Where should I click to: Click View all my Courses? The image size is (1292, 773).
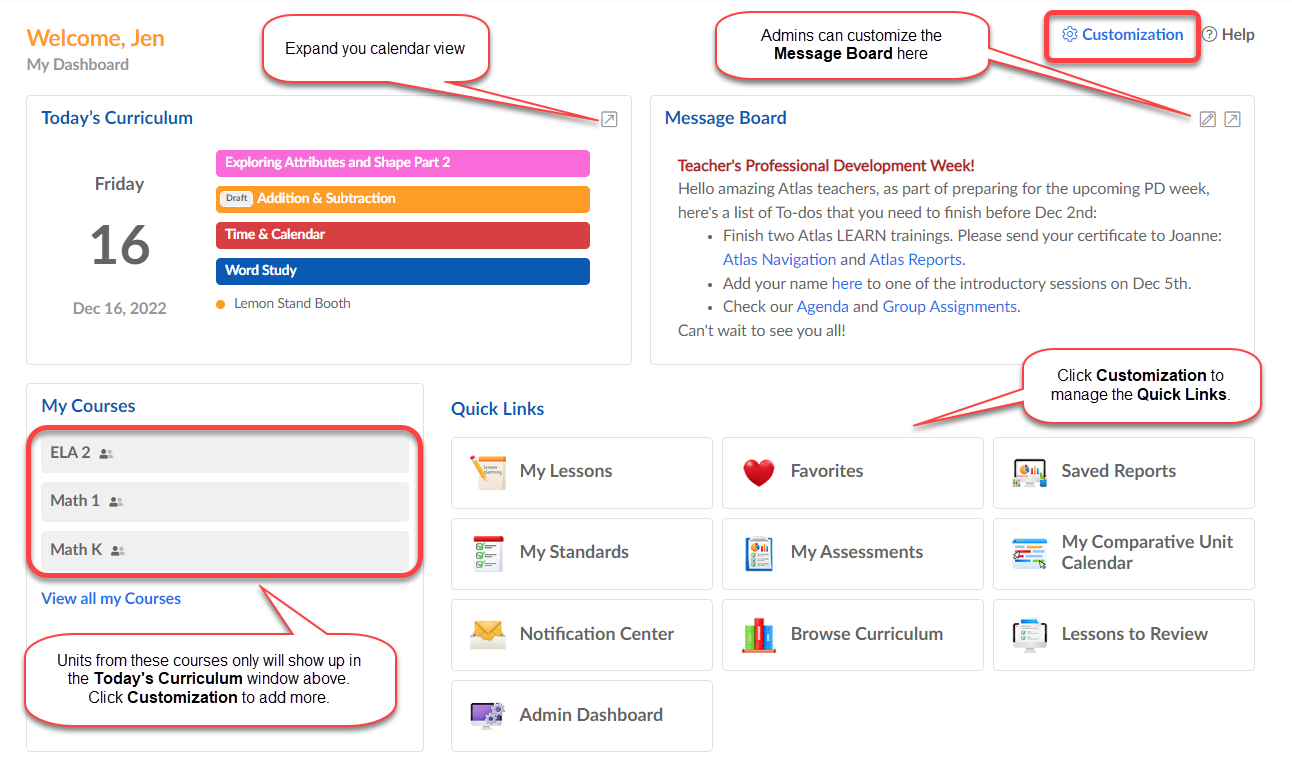tap(111, 599)
